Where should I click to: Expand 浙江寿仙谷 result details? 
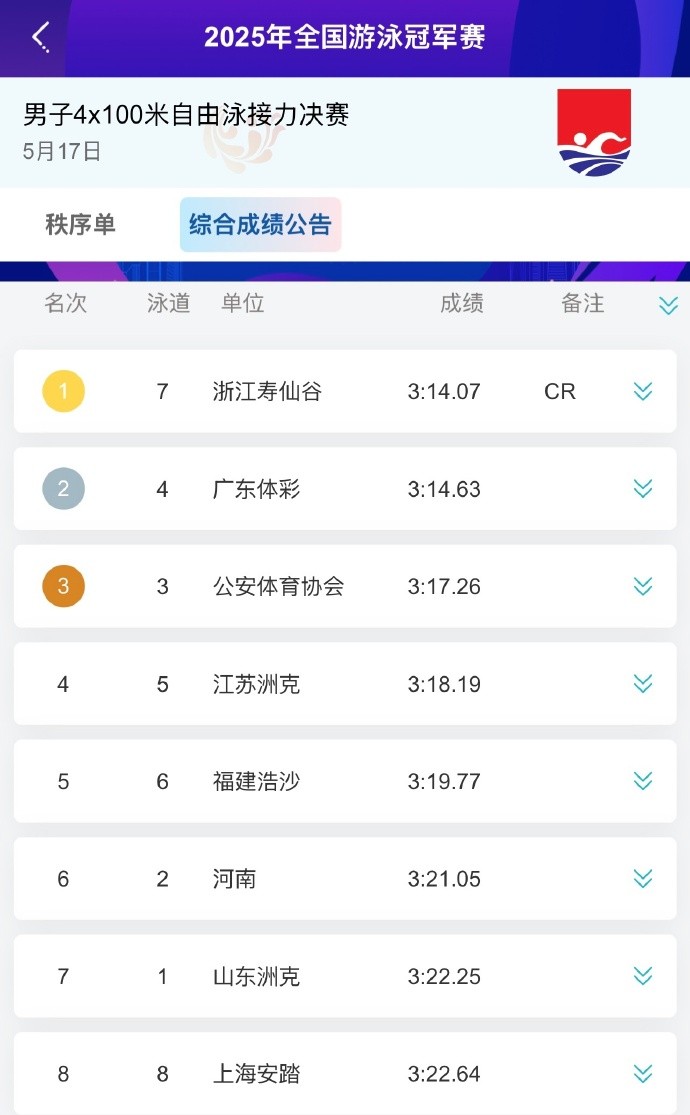tap(642, 391)
